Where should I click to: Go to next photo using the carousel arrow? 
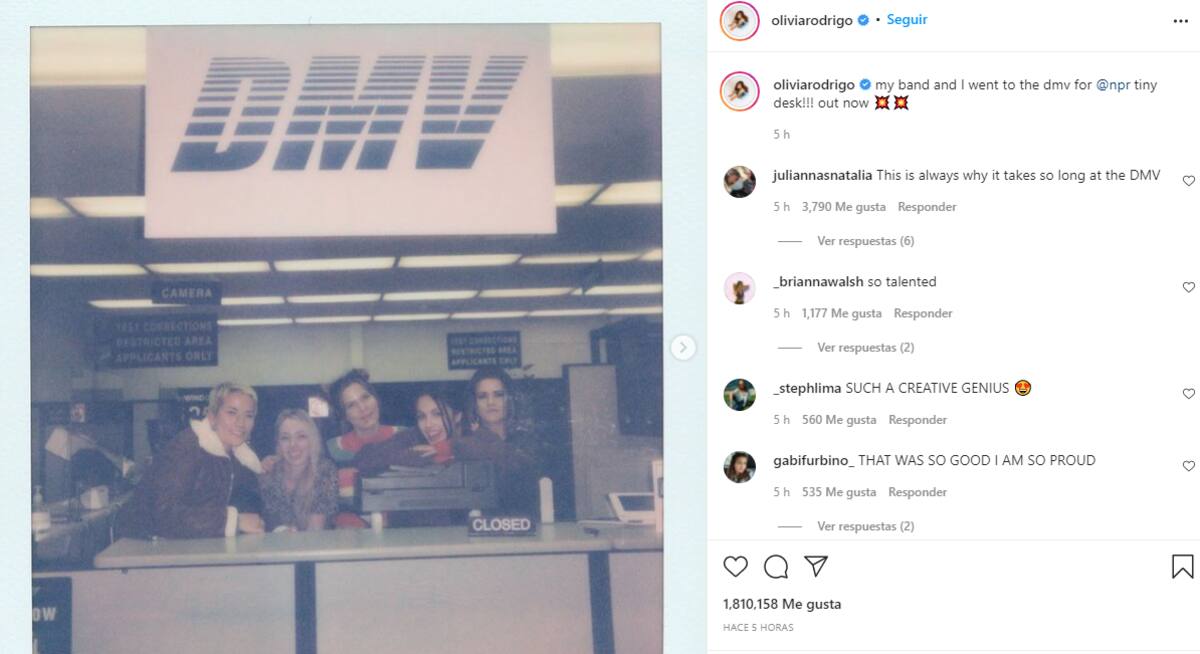(683, 347)
